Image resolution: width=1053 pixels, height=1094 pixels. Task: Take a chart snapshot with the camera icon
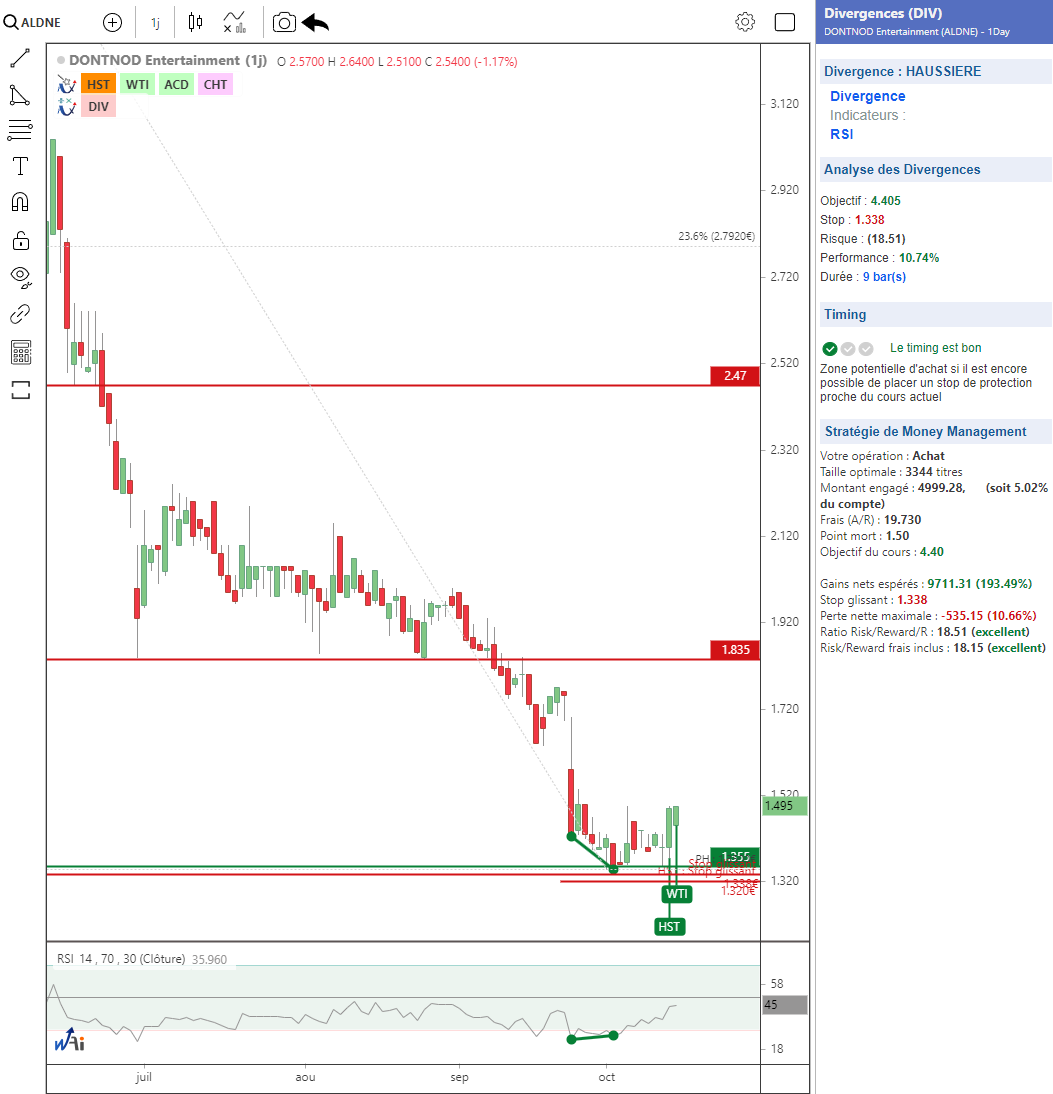click(x=284, y=22)
